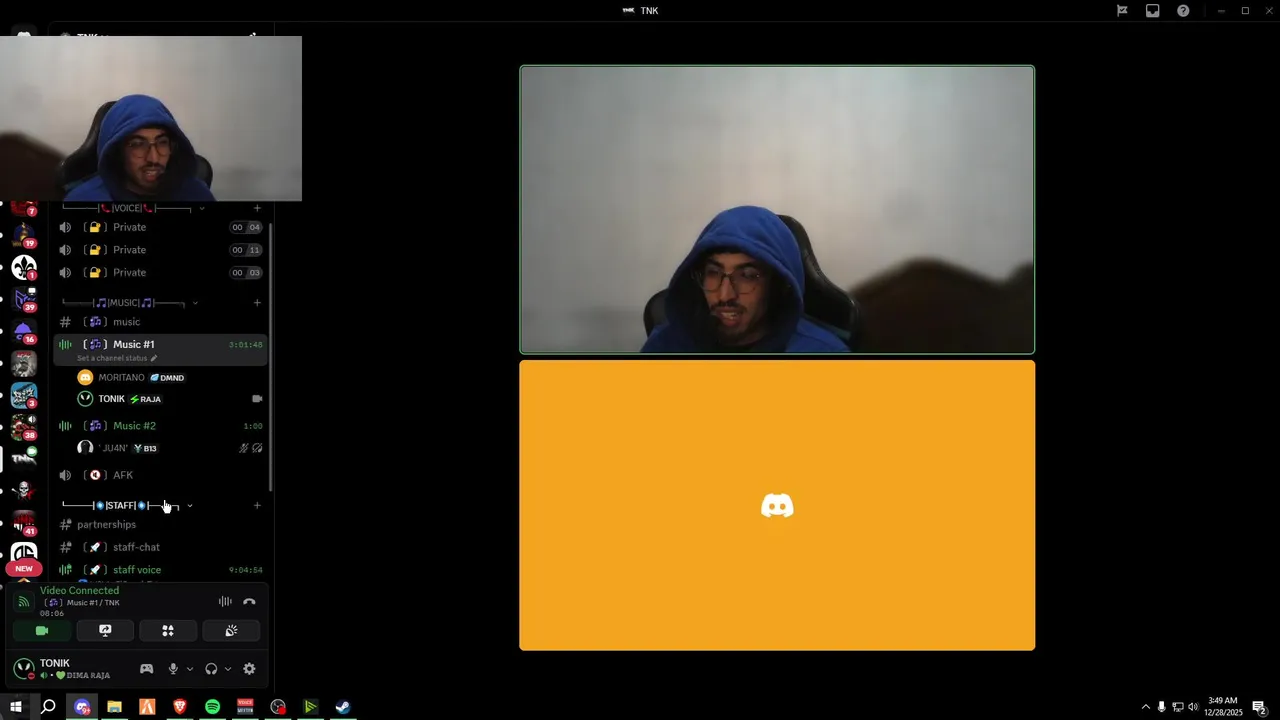Open the Windows notification center icon
This screenshot has height=720, width=1280.
click(x=1259, y=707)
